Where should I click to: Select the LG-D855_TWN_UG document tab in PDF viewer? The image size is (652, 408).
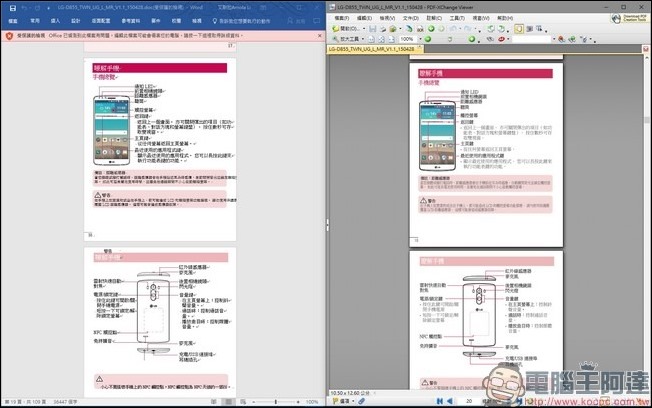click(x=375, y=49)
